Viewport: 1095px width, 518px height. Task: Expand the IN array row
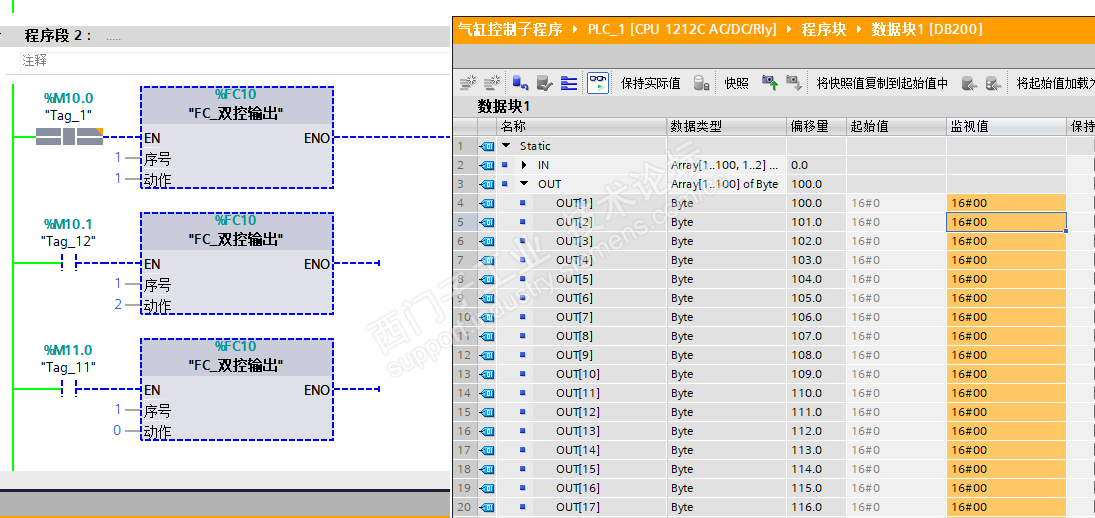524,165
